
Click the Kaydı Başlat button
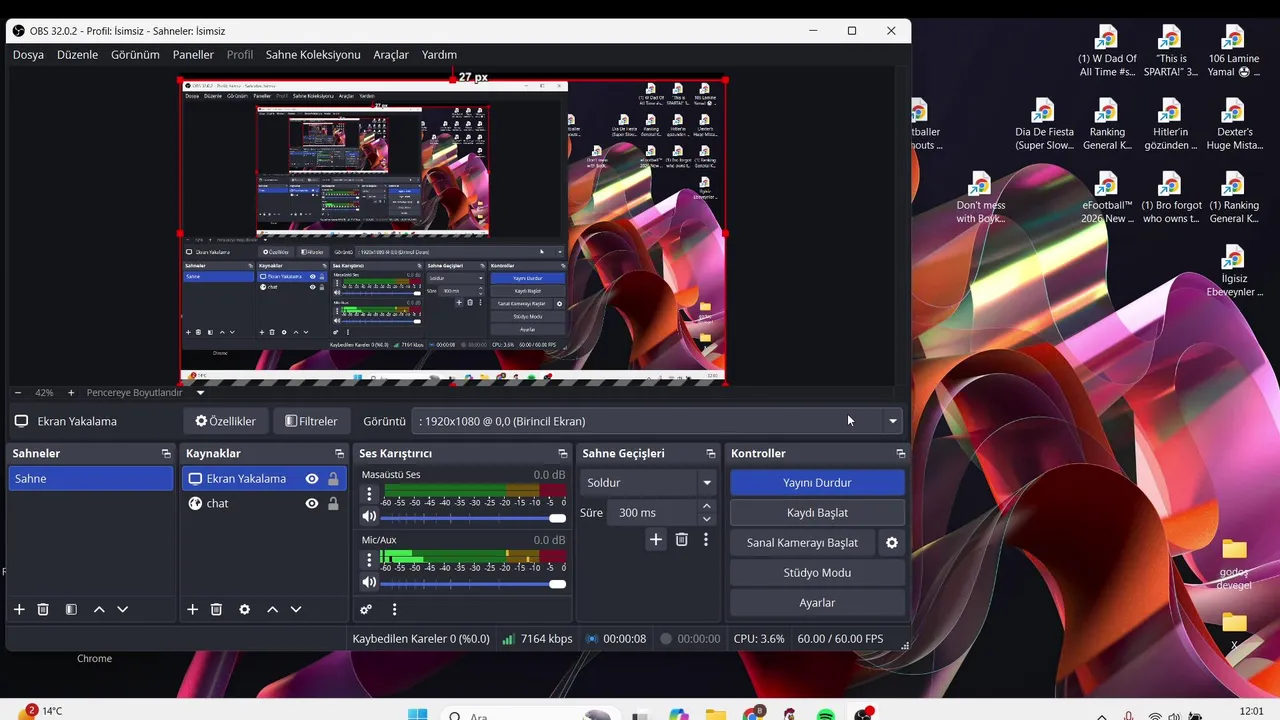pos(817,513)
